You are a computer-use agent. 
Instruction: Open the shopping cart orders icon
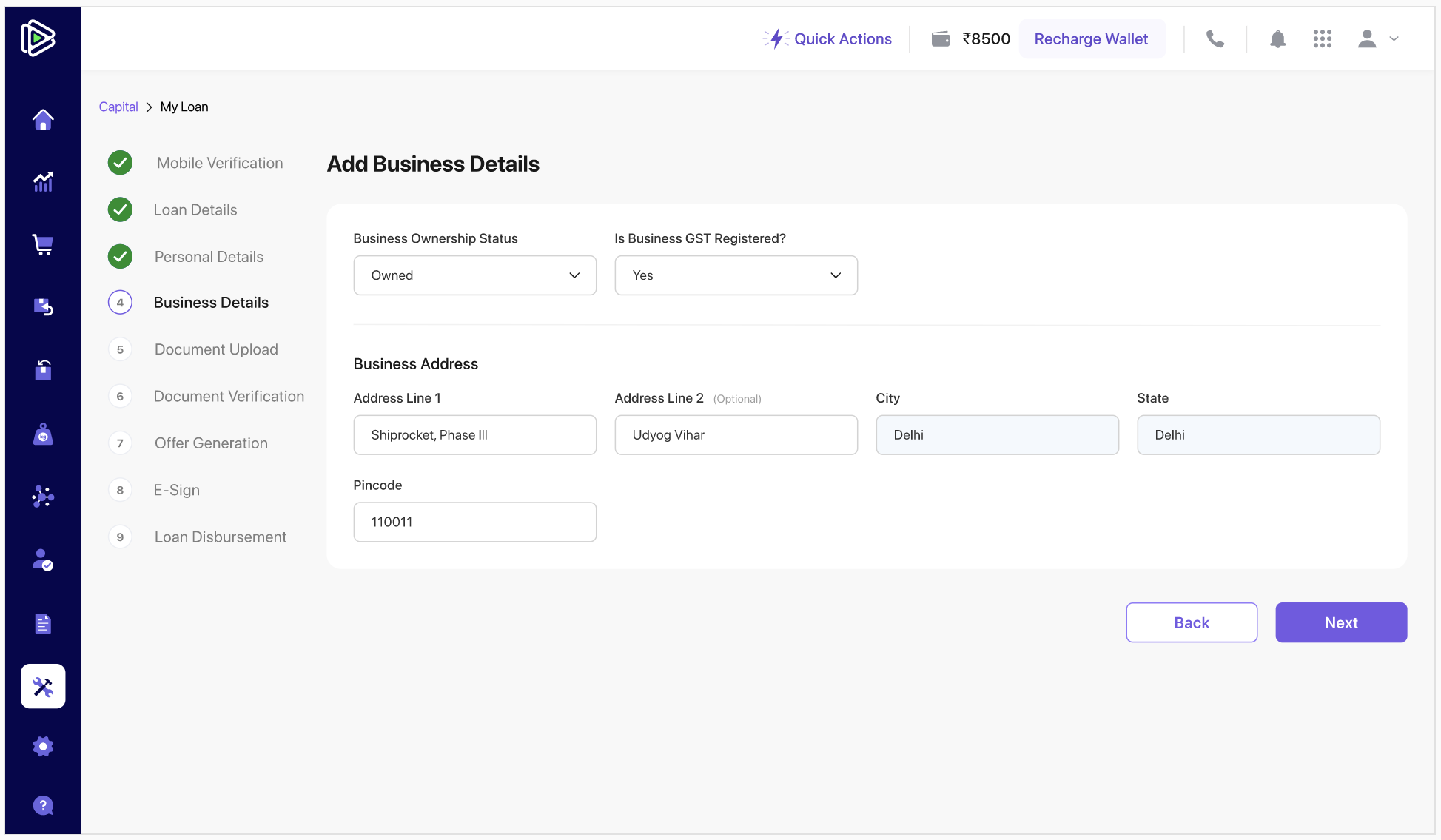(x=43, y=244)
